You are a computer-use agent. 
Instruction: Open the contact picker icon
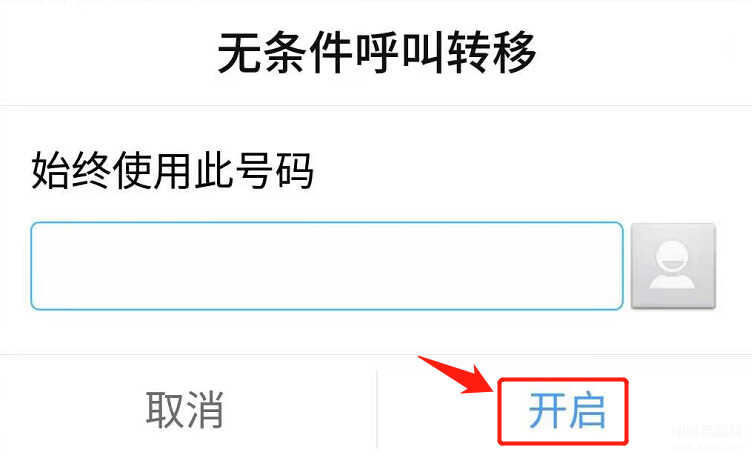click(x=673, y=266)
